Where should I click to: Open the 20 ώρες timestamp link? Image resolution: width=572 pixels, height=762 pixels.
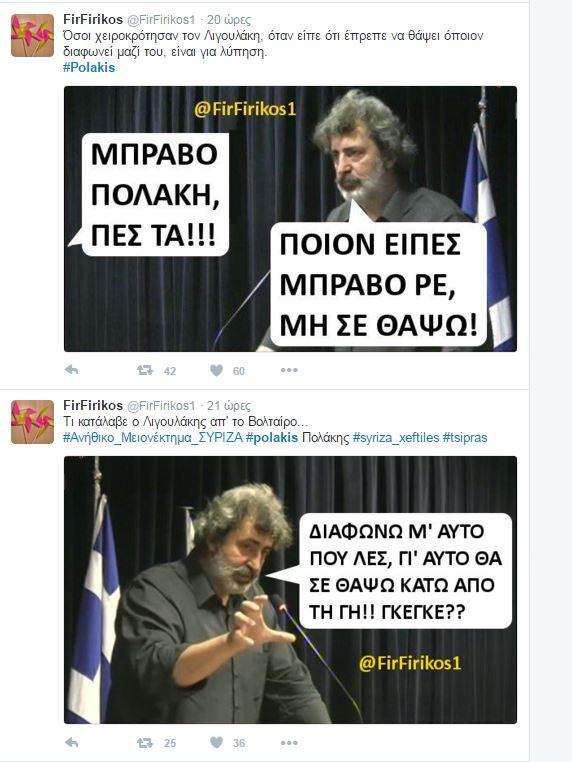pos(228,19)
